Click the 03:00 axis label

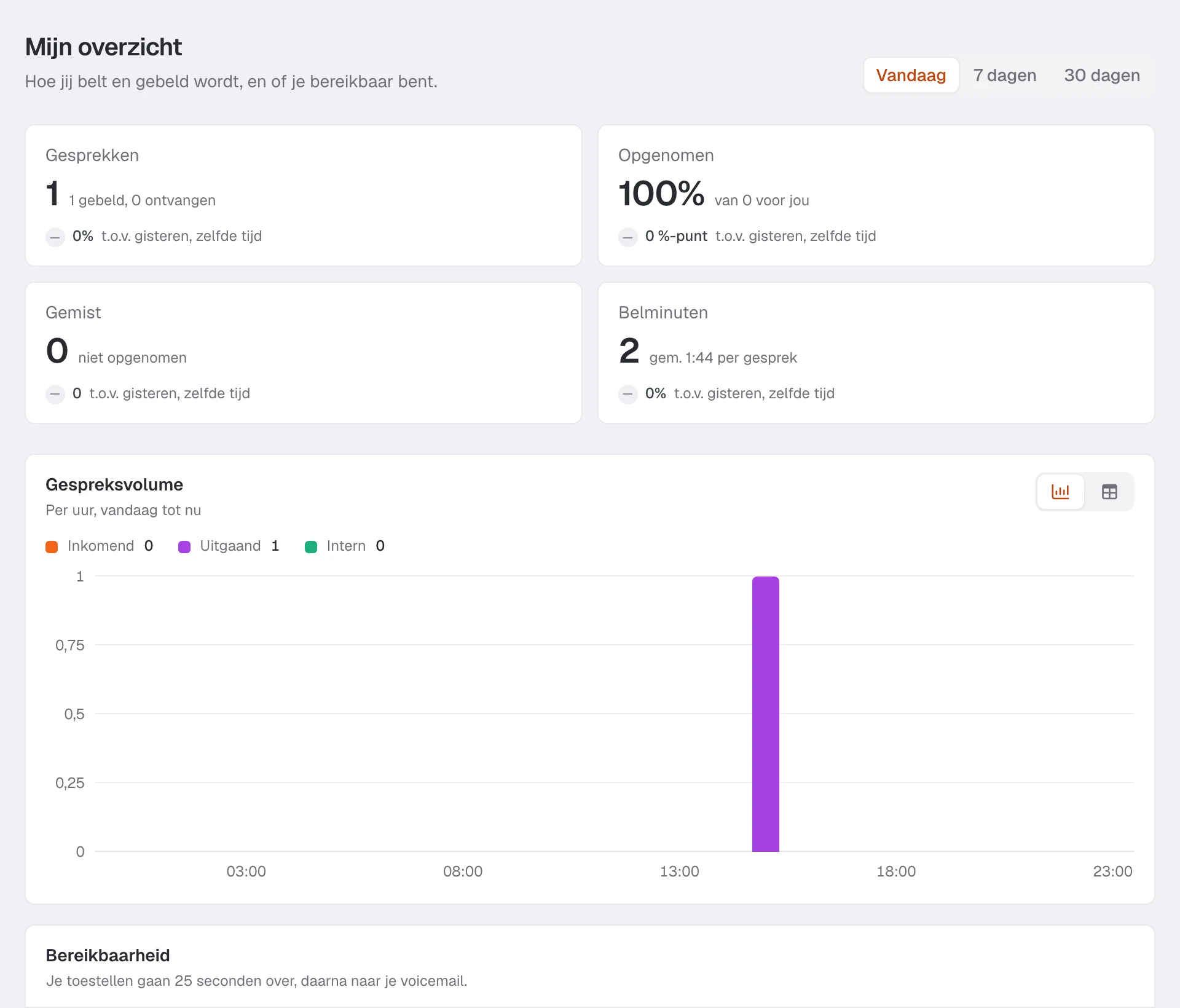pos(246,871)
